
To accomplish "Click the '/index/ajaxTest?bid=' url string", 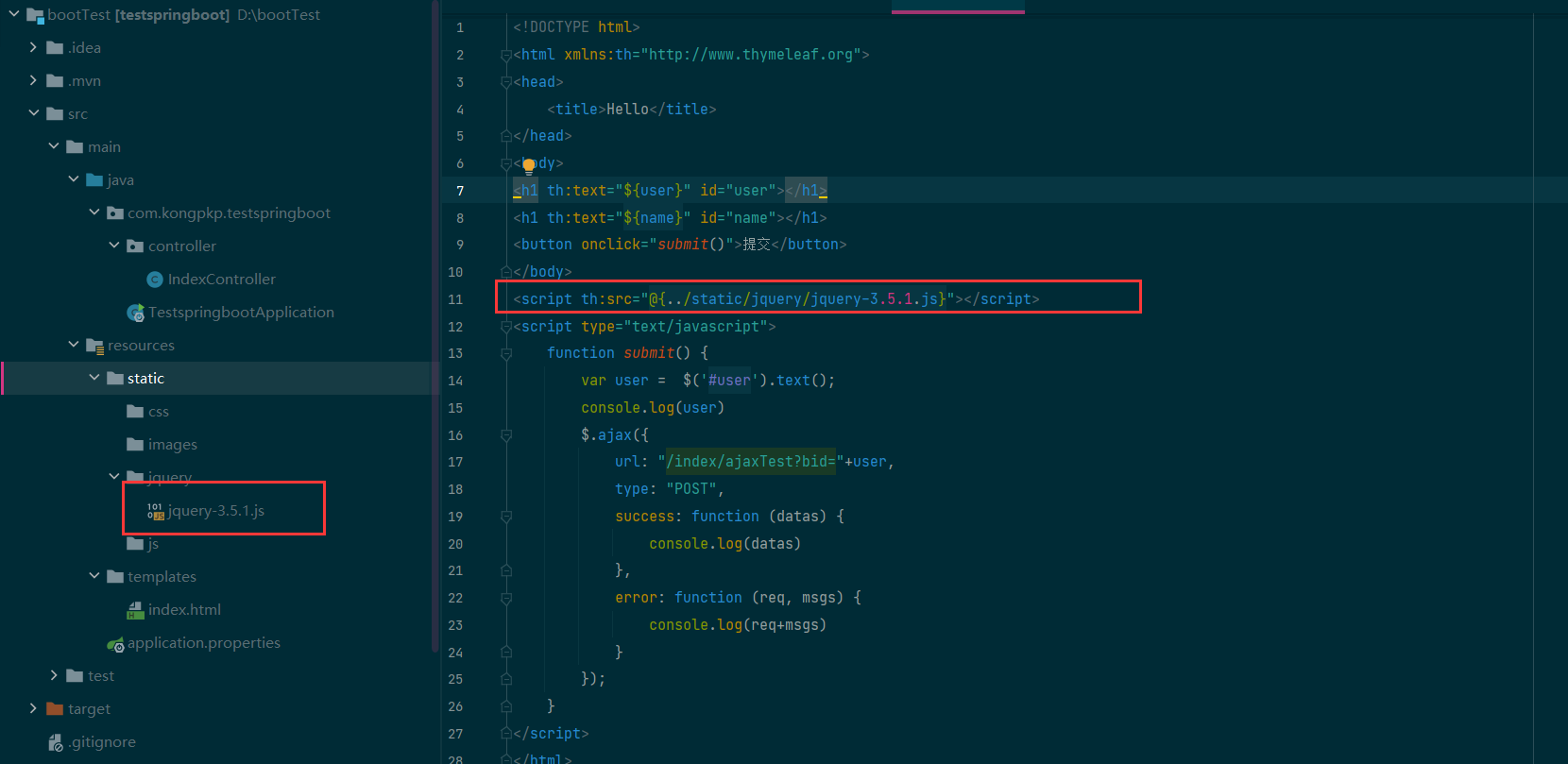I will (751, 462).
